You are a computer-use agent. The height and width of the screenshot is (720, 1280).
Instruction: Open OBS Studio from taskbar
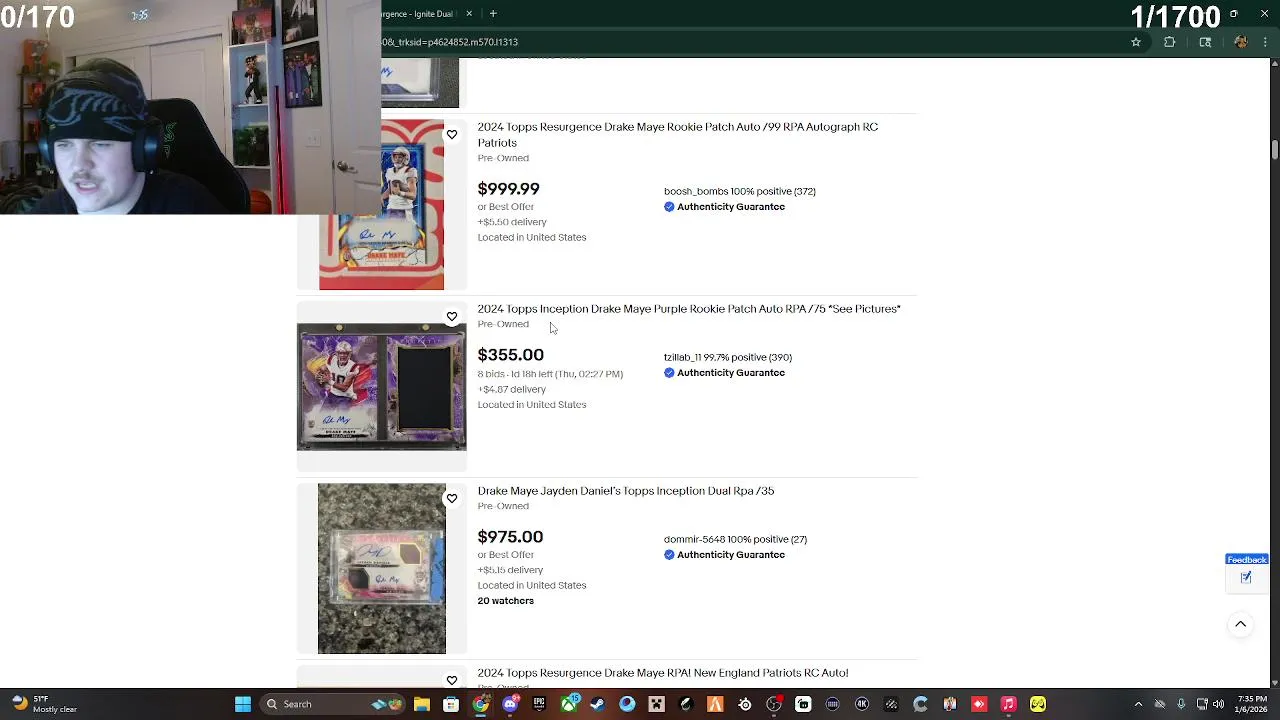point(774,704)
